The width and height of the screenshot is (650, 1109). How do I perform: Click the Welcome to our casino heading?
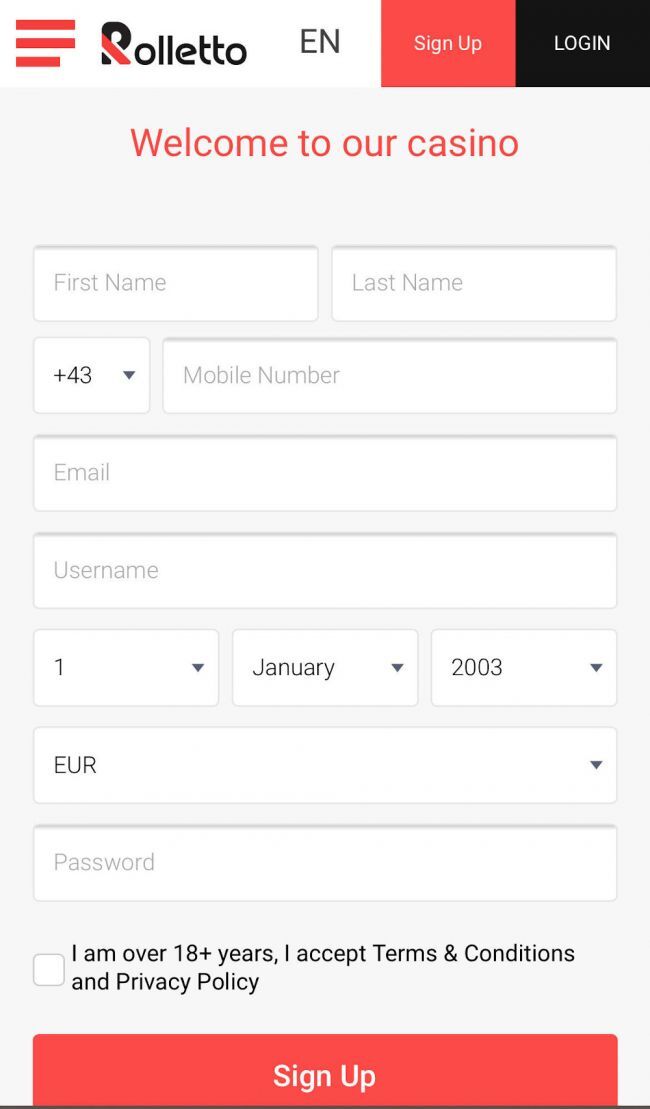pos(324,143)
